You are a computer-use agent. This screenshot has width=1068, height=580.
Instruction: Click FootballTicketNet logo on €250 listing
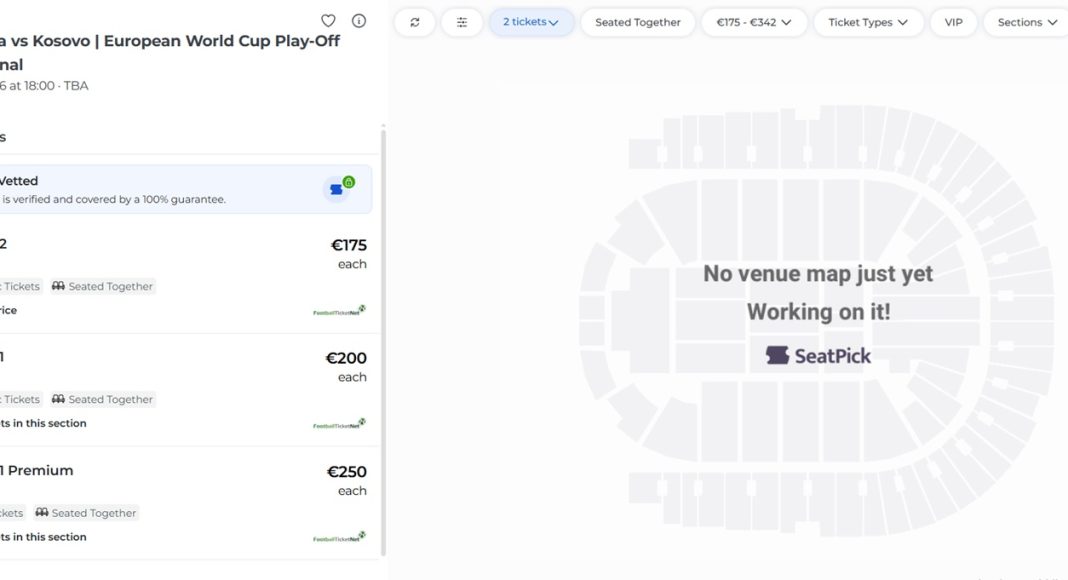point(339,537)
